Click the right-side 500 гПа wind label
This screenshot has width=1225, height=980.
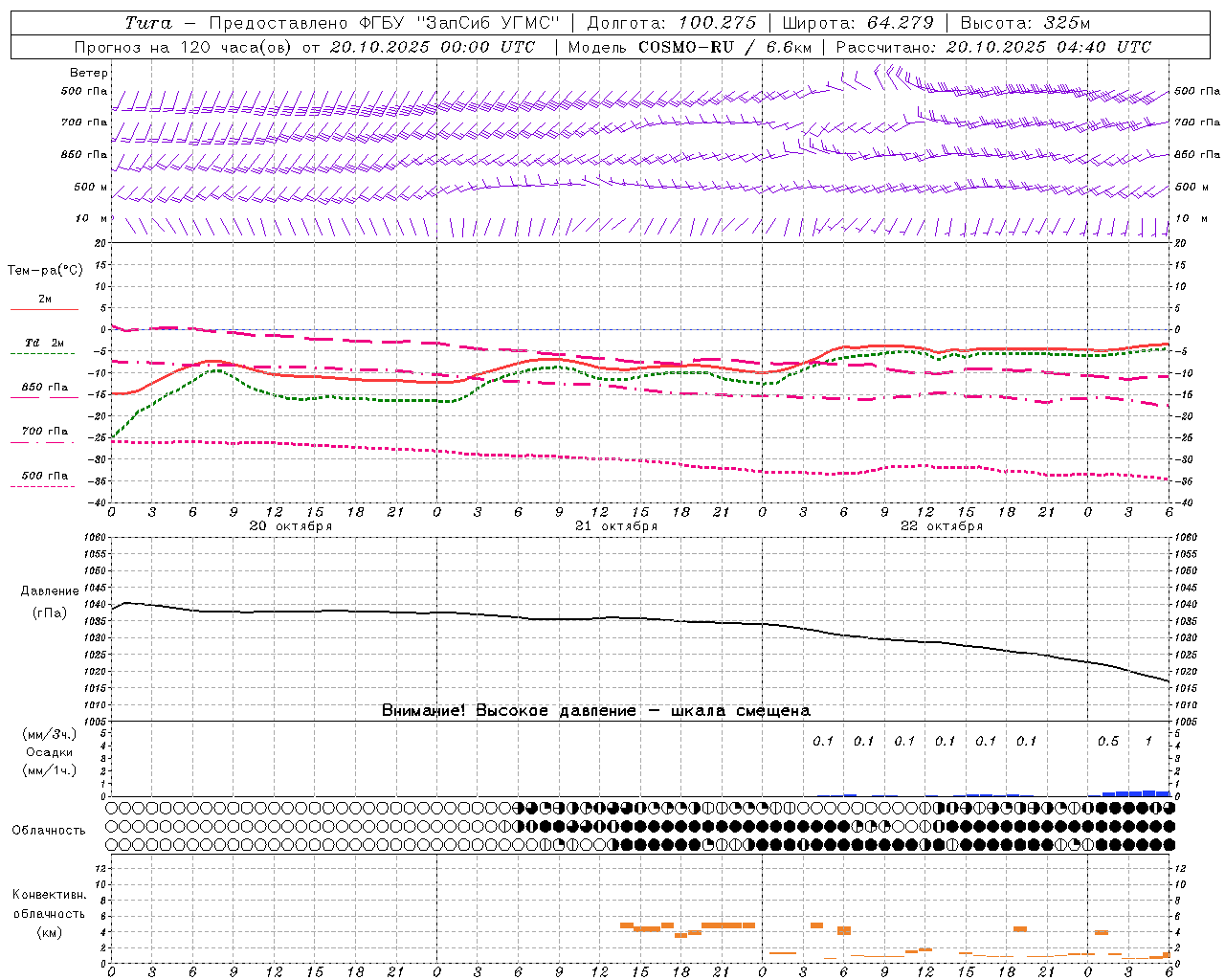pos(1197,92)
